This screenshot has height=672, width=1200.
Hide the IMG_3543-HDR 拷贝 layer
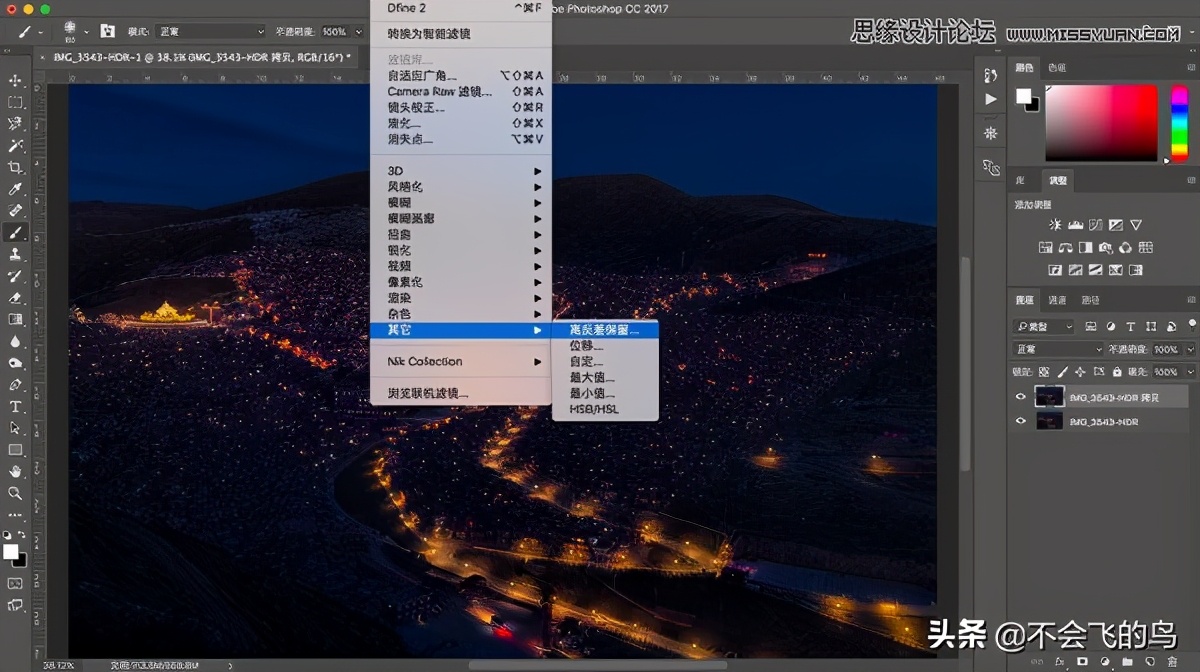1020,397
